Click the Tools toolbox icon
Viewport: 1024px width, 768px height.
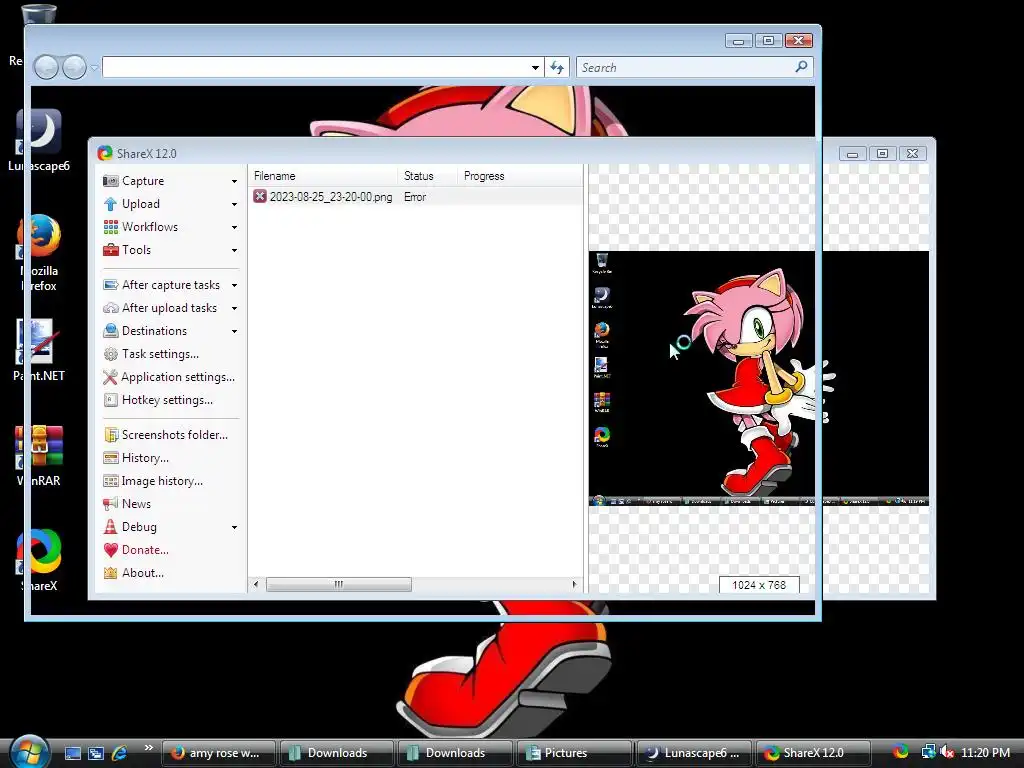pos(110,249)
